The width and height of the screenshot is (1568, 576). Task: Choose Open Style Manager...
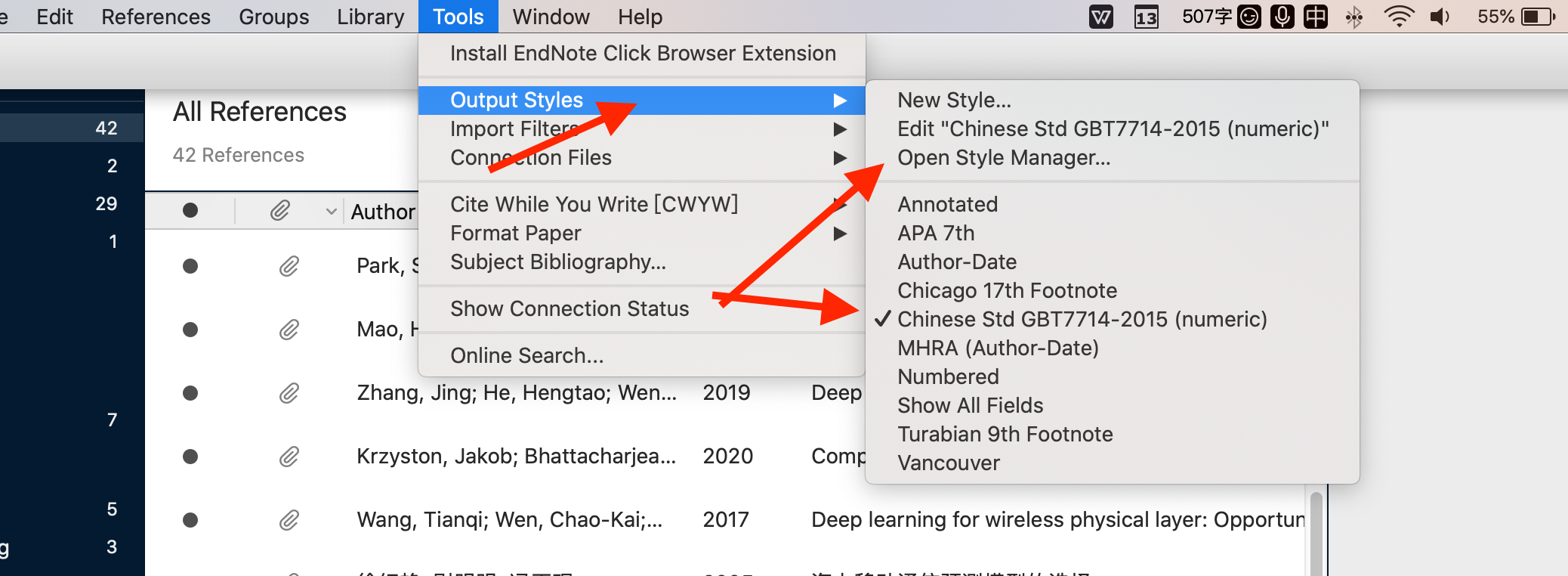tap(1112, 157)
